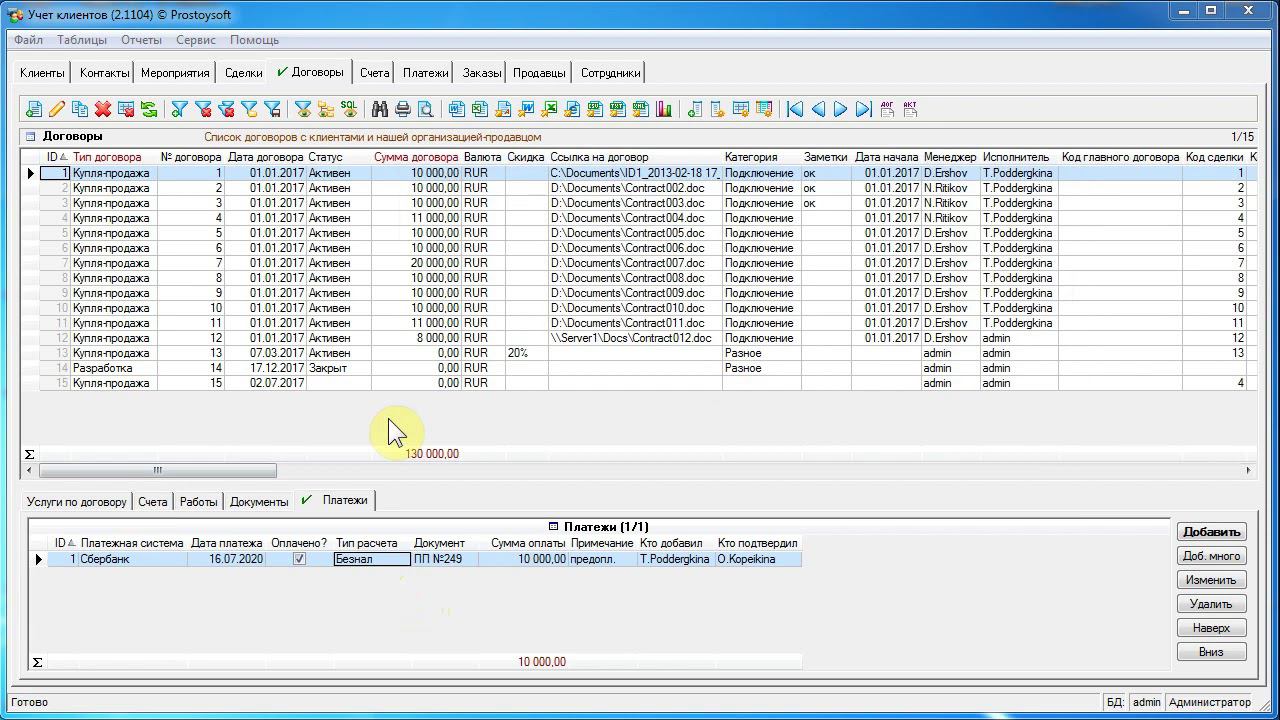Click the Доб. много button

[1212, 556]
